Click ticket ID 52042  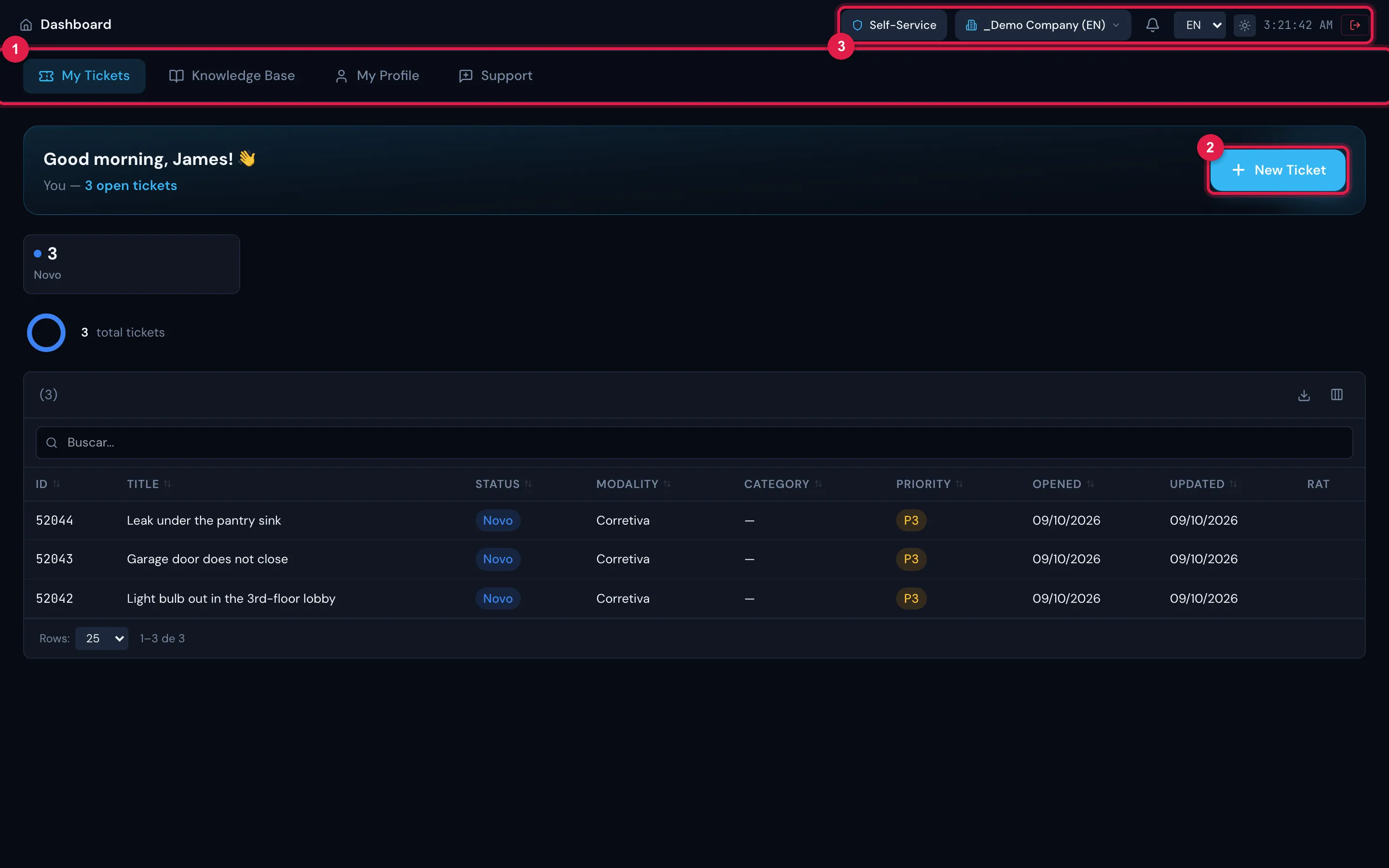coord(54,598)
